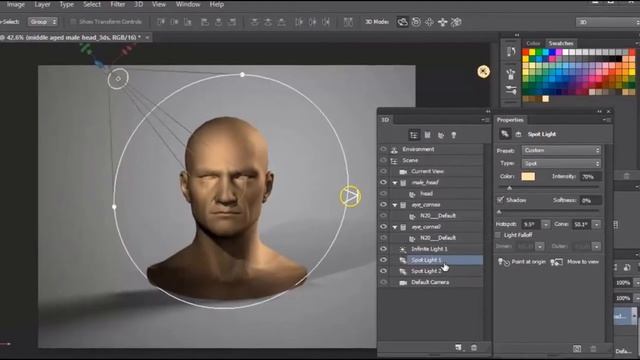
Task: Select Default Camera in 3D panel
Action: 430,282
